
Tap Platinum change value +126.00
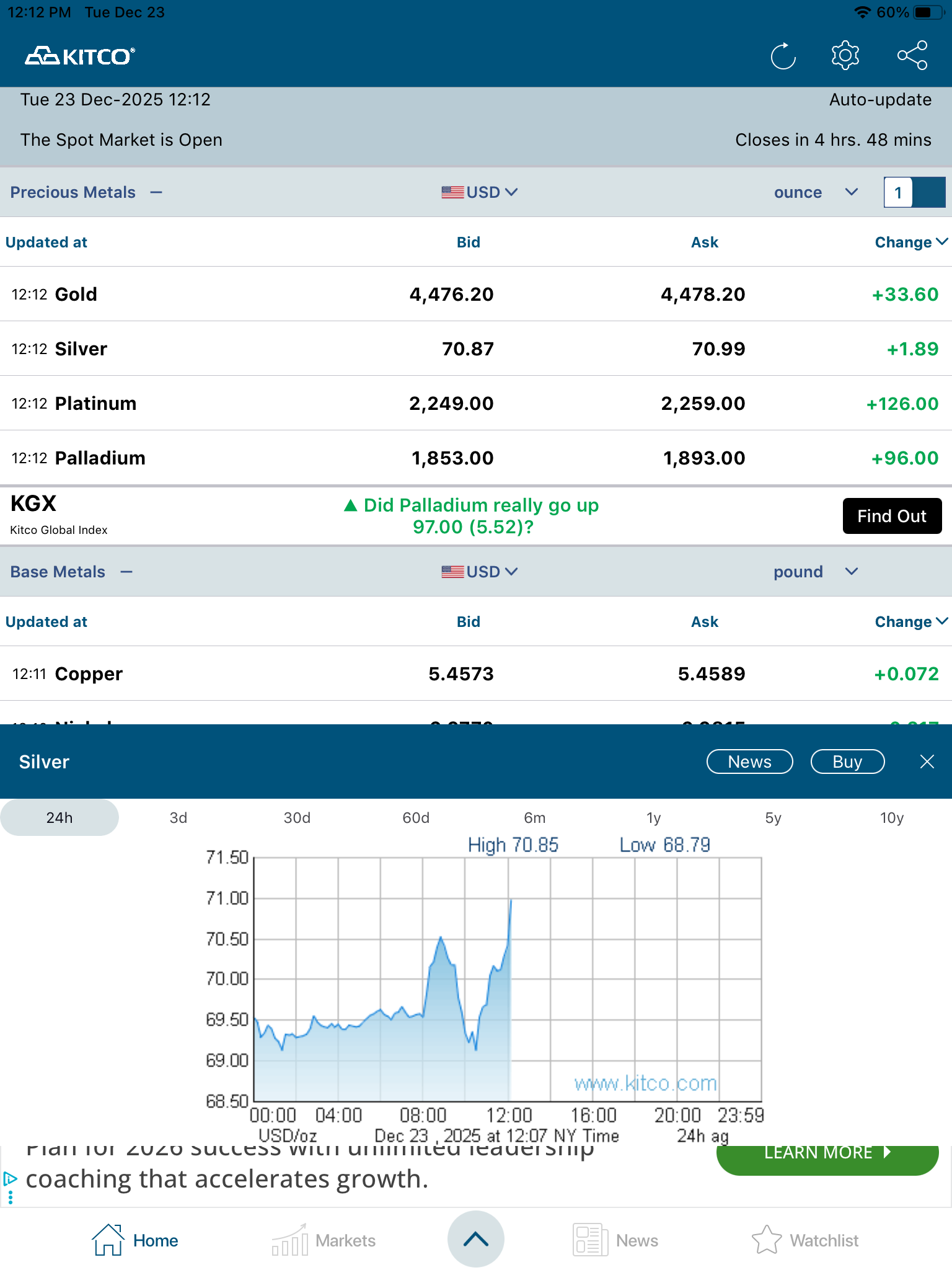tap(902, 404)
